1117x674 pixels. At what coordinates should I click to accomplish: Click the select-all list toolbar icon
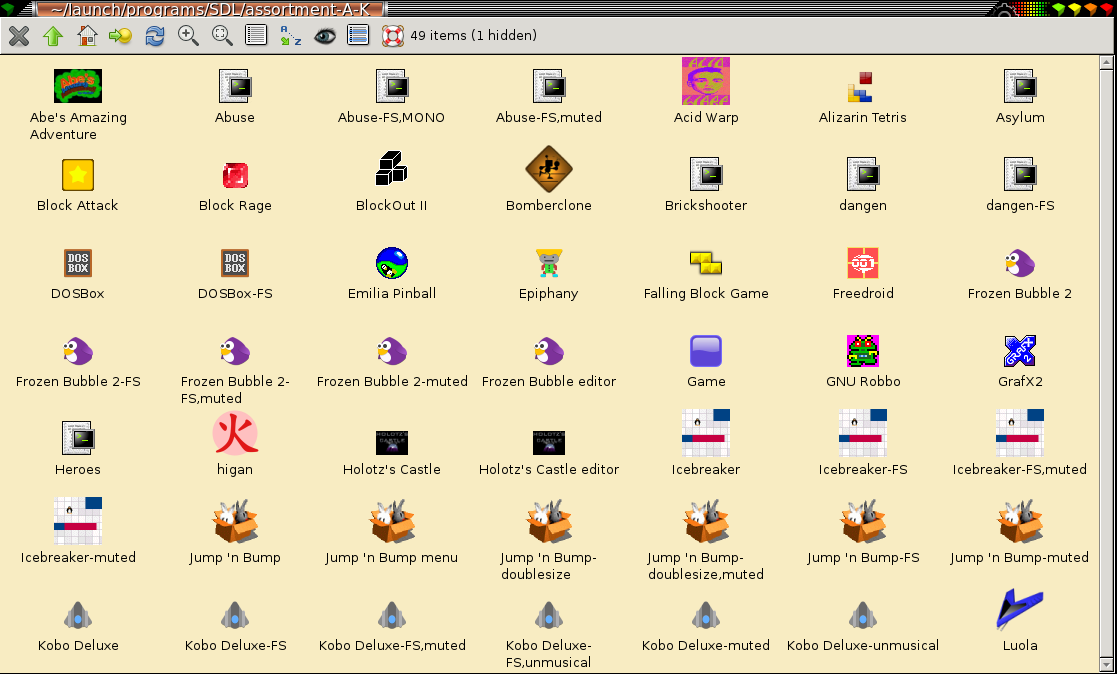pos(358,36)
